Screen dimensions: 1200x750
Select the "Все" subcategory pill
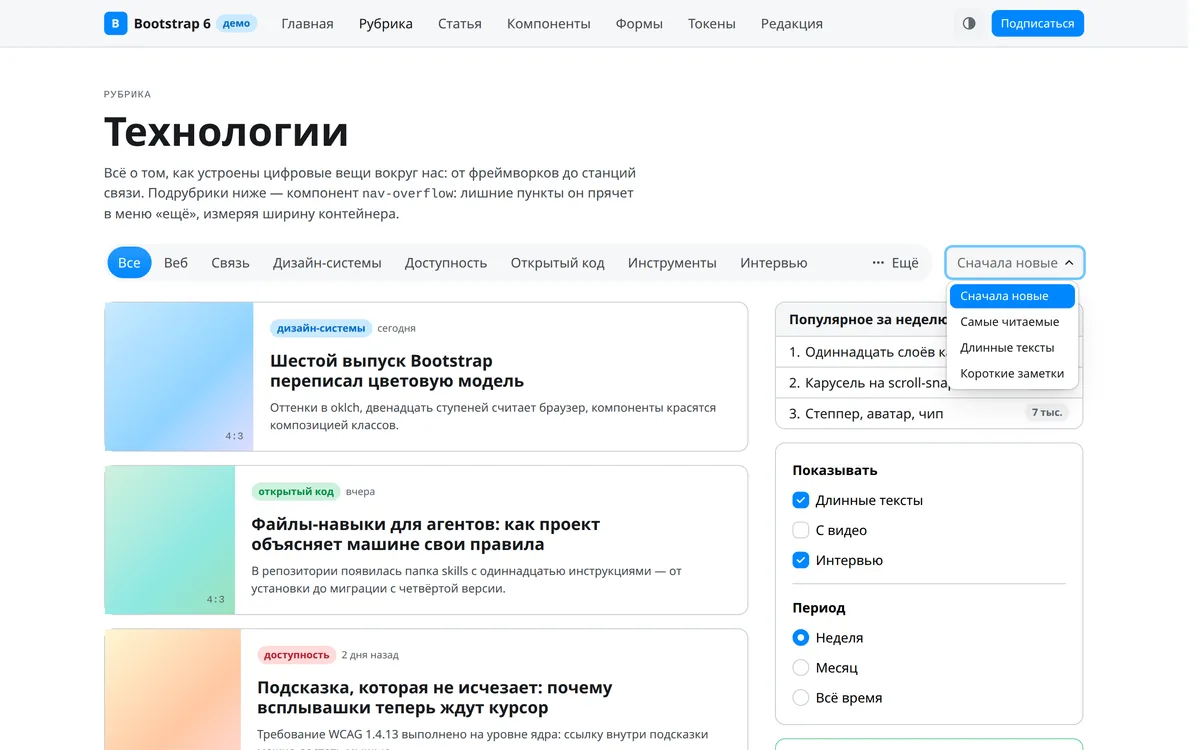click(x=129, y=263)
